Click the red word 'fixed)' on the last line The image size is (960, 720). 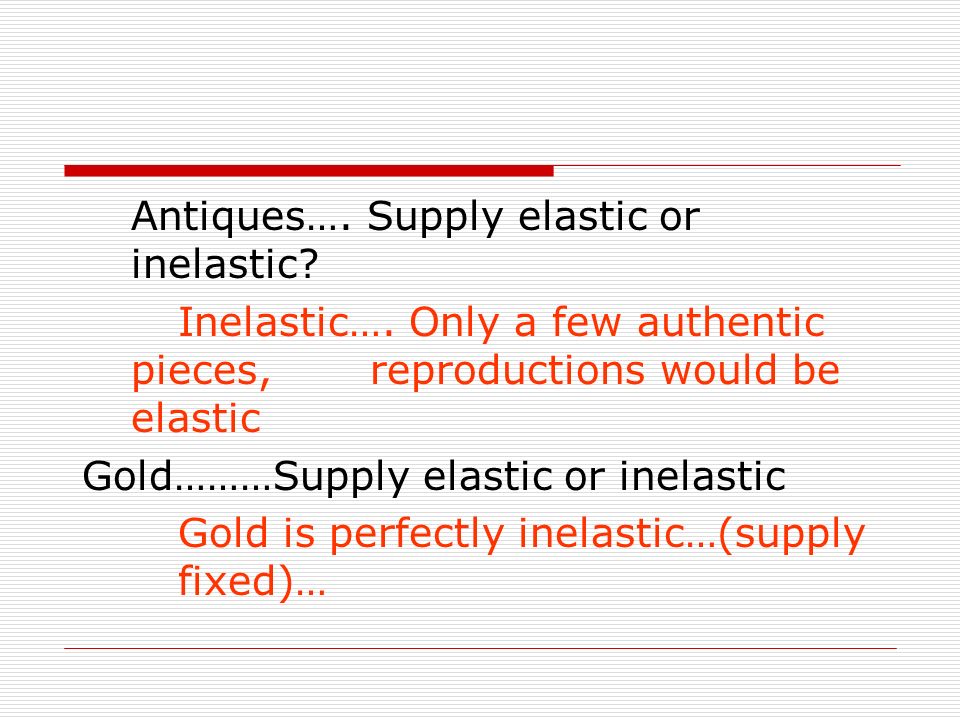[236, 581]
